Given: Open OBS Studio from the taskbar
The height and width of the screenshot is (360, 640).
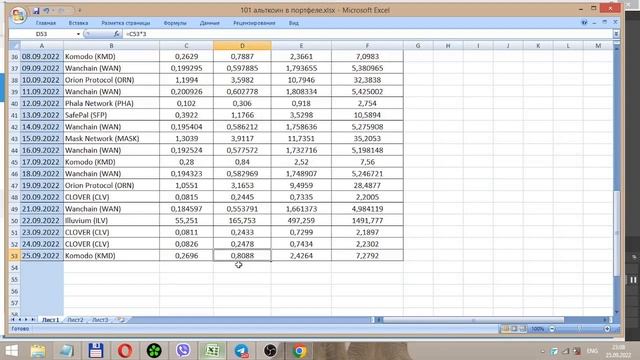Looking at the screenshot, I should point(270,351).
